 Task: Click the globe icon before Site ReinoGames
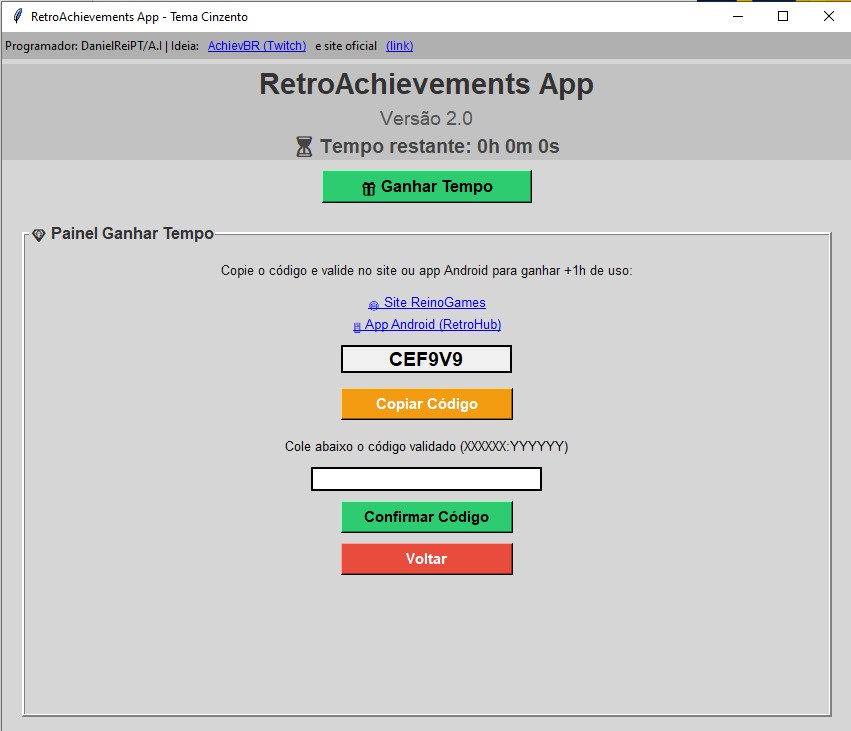click(x=373, y=305)
